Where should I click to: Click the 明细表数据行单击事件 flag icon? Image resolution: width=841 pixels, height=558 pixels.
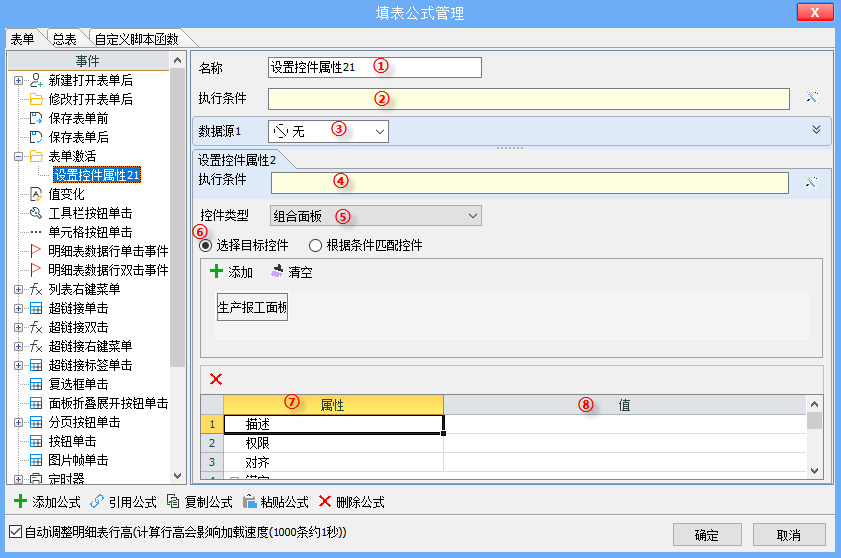pyautogui.click(x=36, y=251)
